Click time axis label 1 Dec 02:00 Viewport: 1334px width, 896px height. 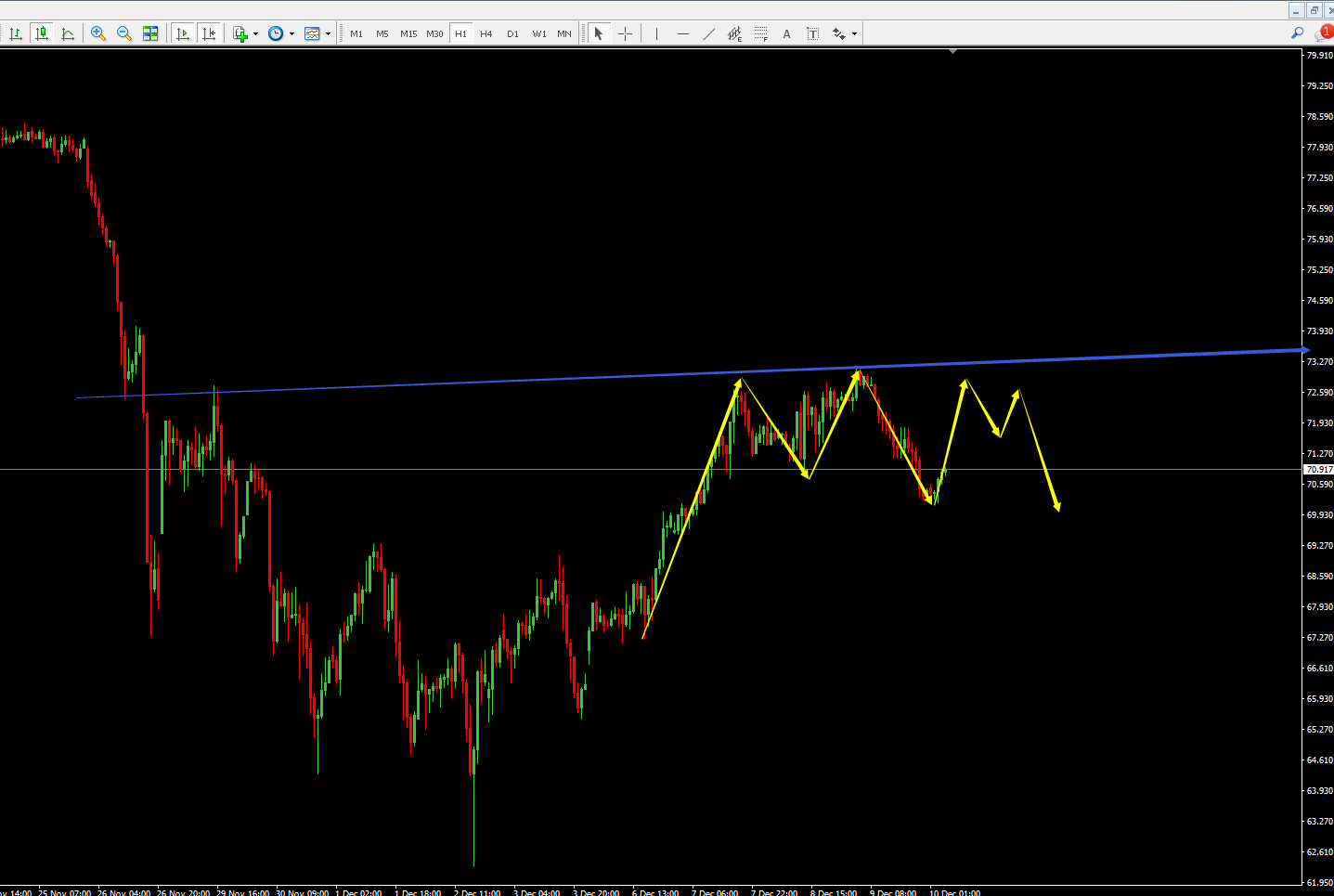click(x=358, y=892)
